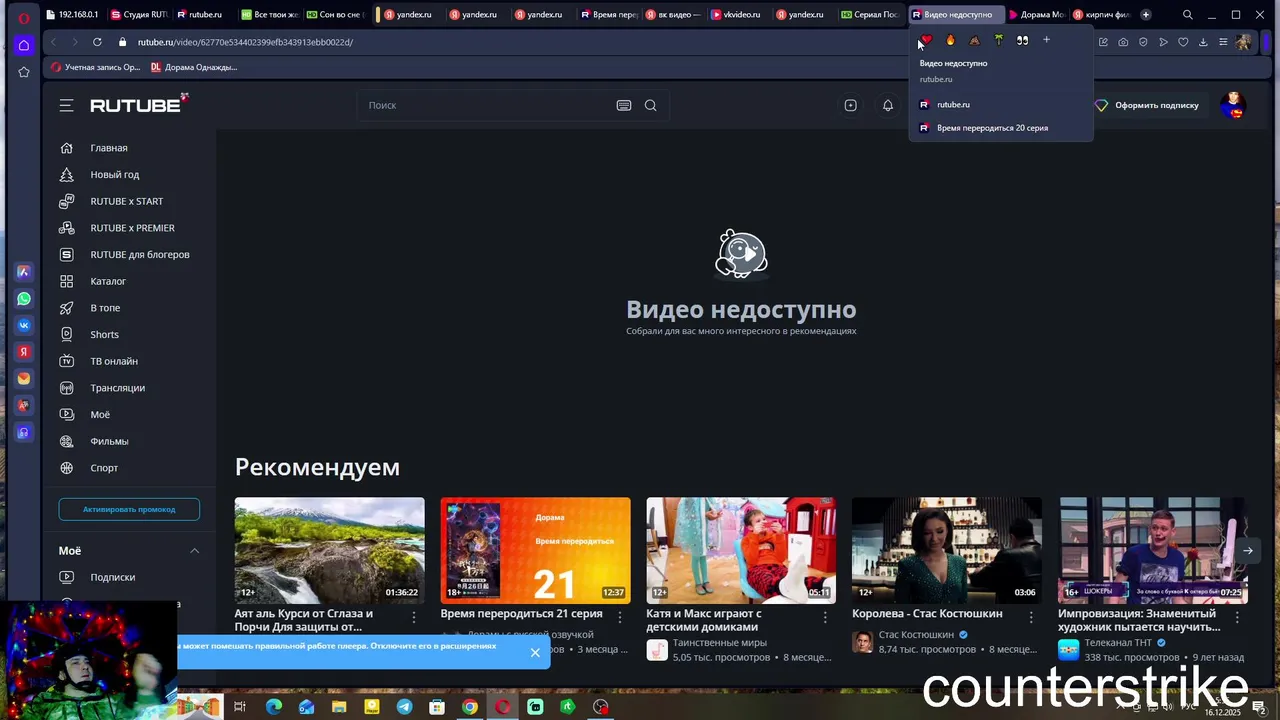
Task: Open a new browser tab
Action: pos(1145,15)
